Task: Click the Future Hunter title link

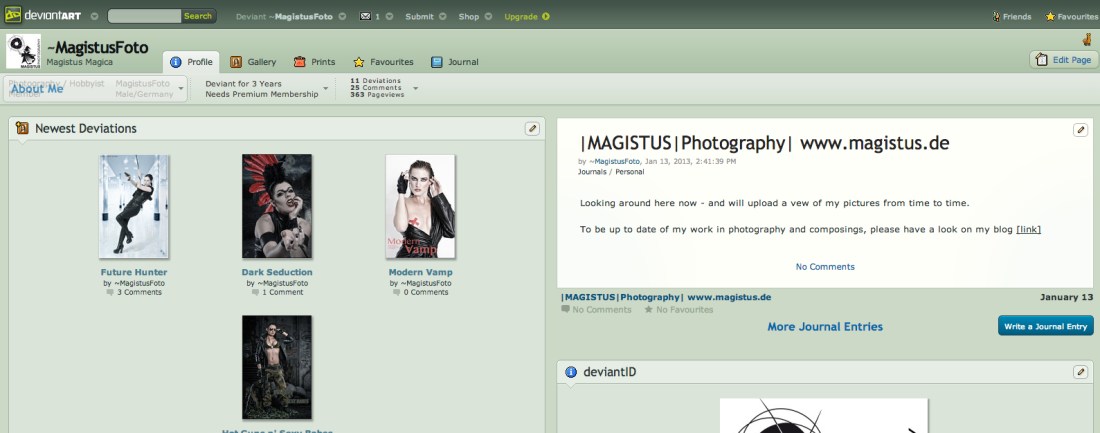Action: [x=134, y=272]
